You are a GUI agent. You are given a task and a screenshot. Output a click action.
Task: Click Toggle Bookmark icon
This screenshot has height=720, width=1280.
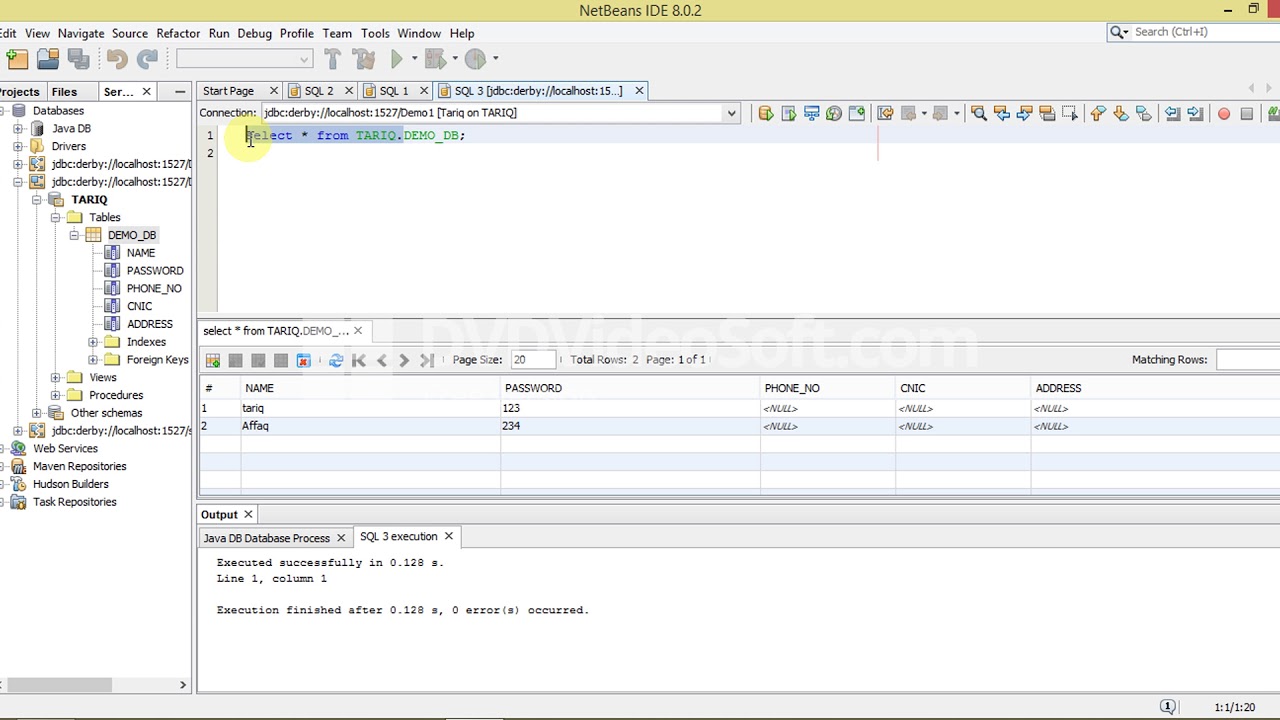(1144, 113)
